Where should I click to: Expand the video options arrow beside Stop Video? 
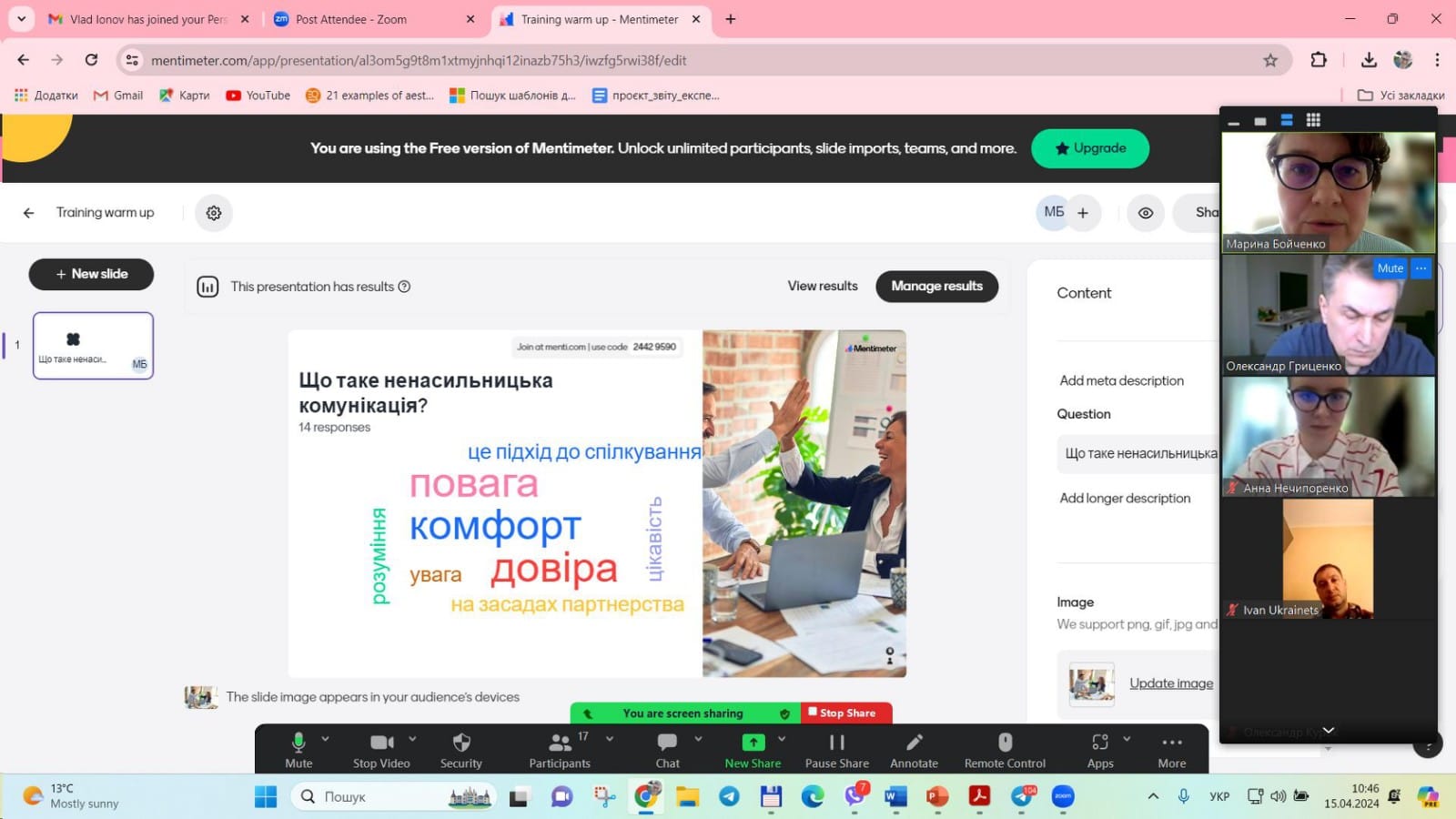pyautogui.click(x=412, y=739)
